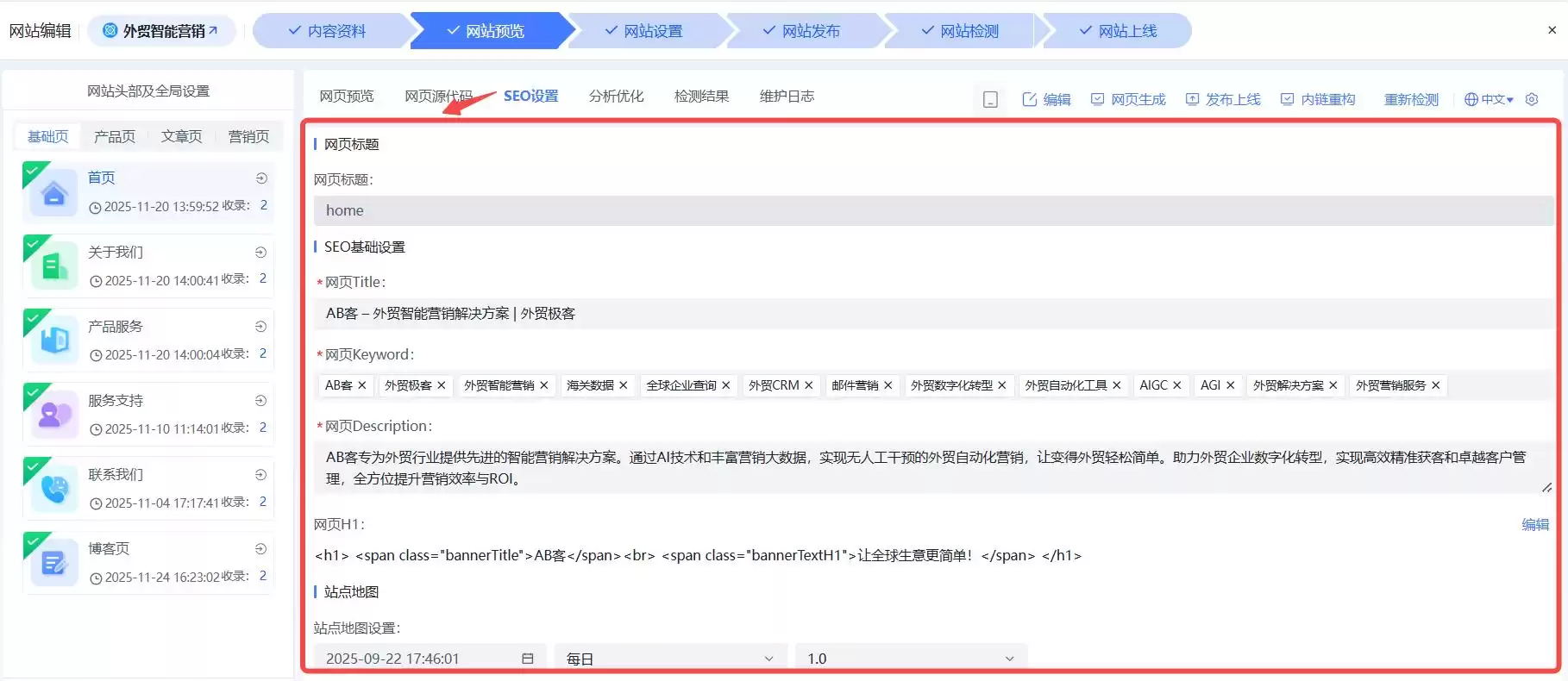Click 网页生成 button
Viewport: 1568px width, 681px height.
coord(1128,99)
